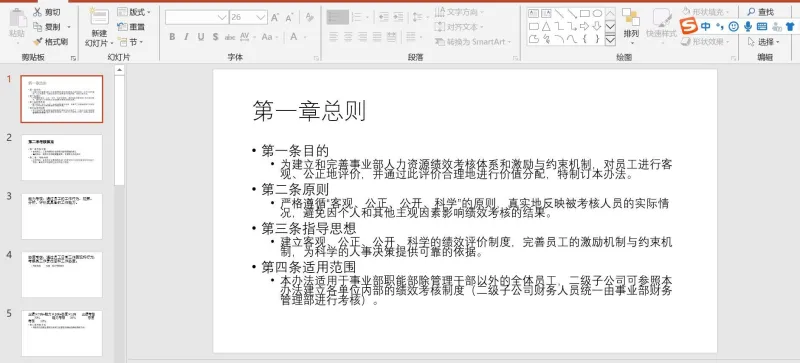Open Clipboard (剪贴板) dialog launcher
The height and width of the screenshot is (363, 800).
[x=73, y=59]
